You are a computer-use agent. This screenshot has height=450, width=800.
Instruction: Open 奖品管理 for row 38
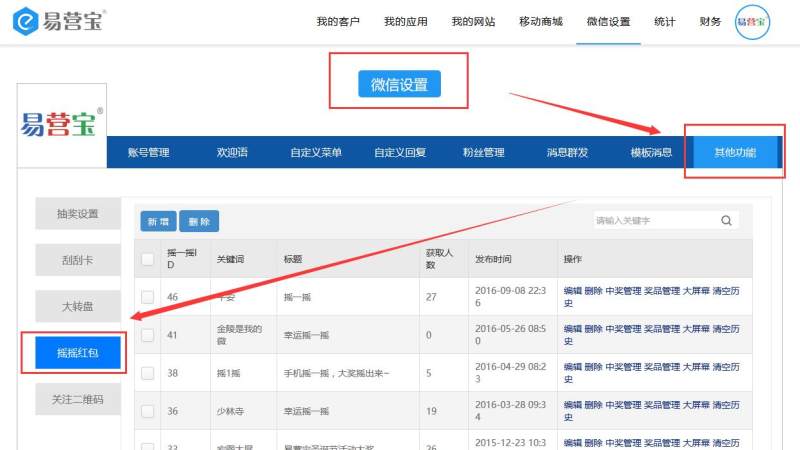coord(662,367)
